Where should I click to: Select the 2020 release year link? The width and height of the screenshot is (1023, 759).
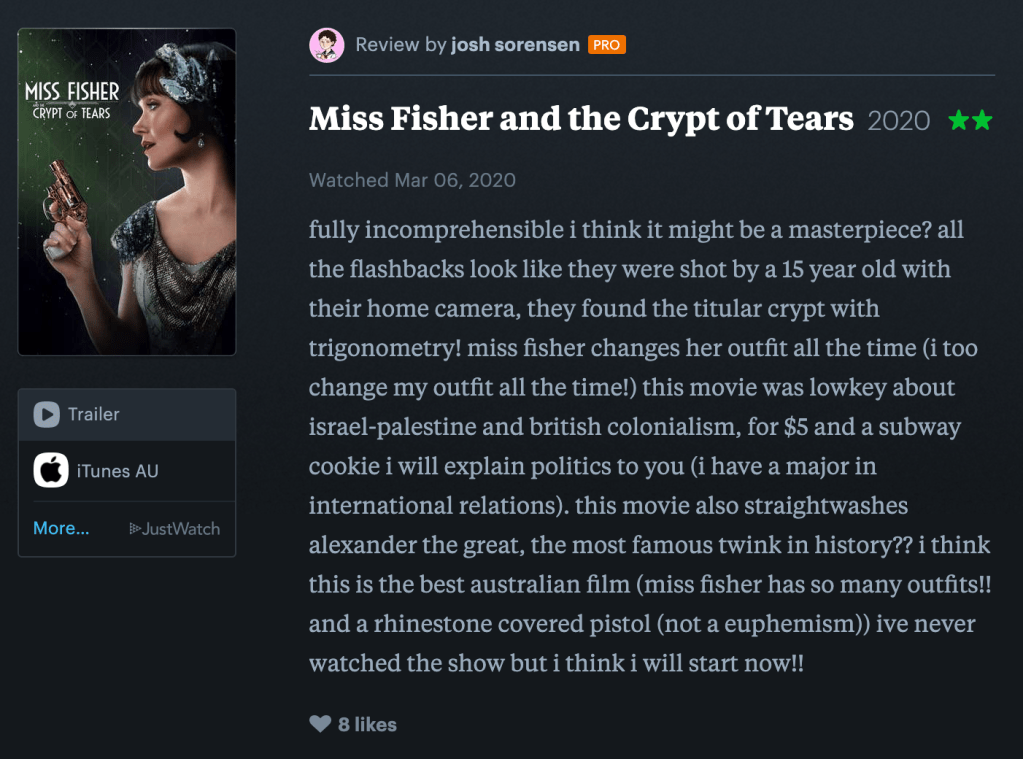coord(898,121)
